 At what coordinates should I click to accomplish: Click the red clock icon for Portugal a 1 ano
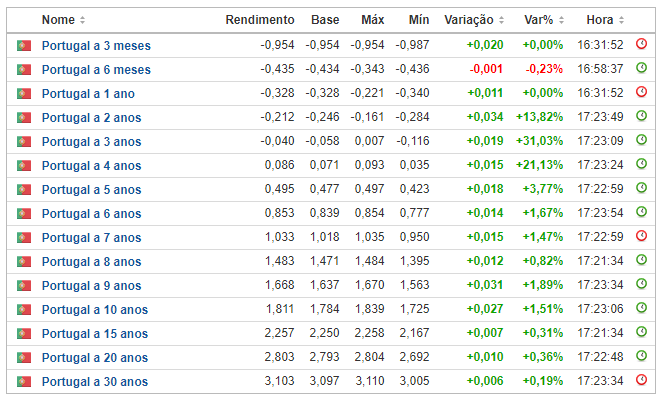[641, 92]
